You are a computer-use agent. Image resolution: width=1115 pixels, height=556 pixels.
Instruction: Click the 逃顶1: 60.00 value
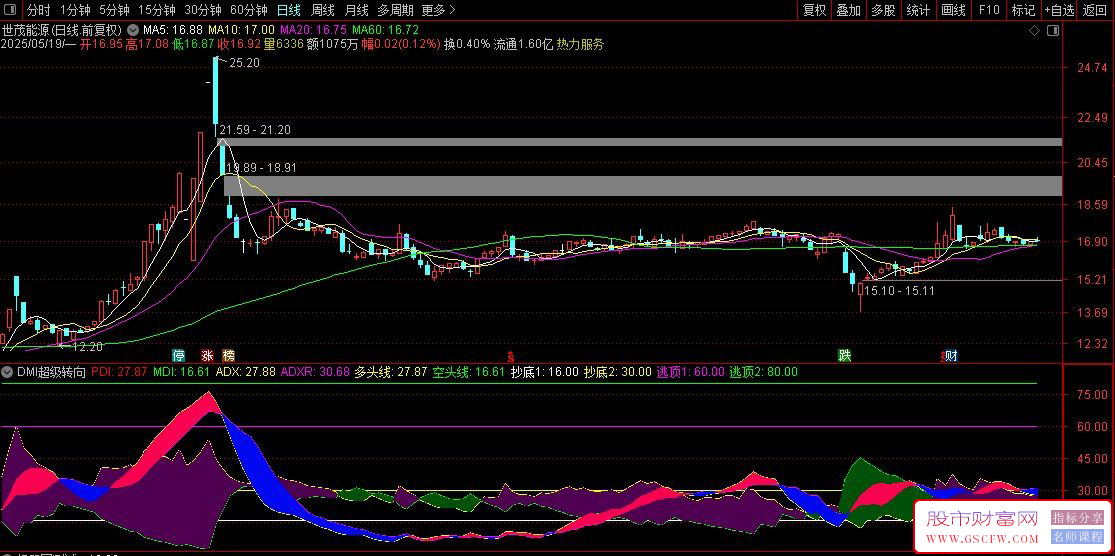pyautogui.click(x=690, y=371)
